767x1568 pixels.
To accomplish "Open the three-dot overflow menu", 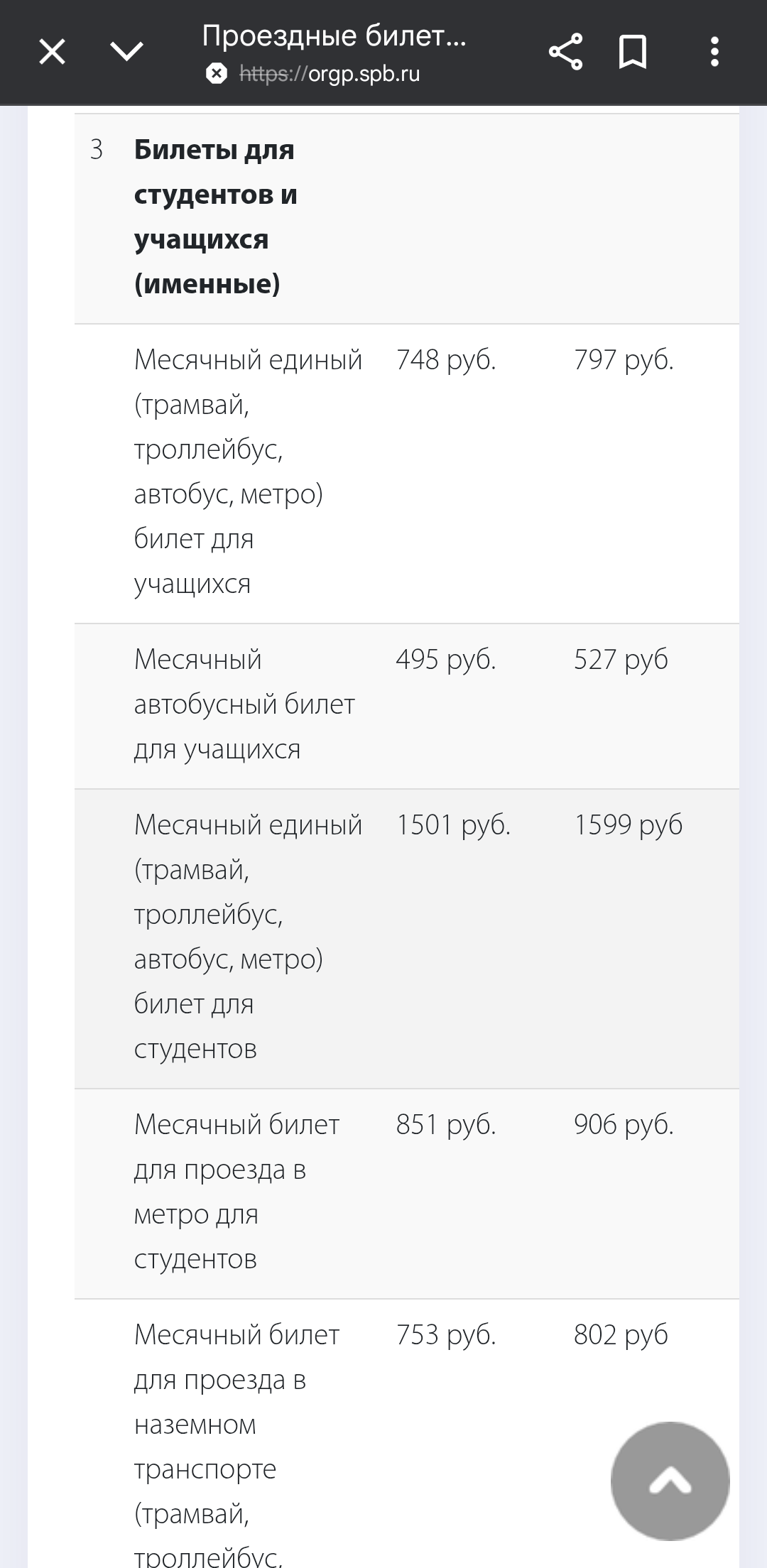I will [x=714, y=52].
